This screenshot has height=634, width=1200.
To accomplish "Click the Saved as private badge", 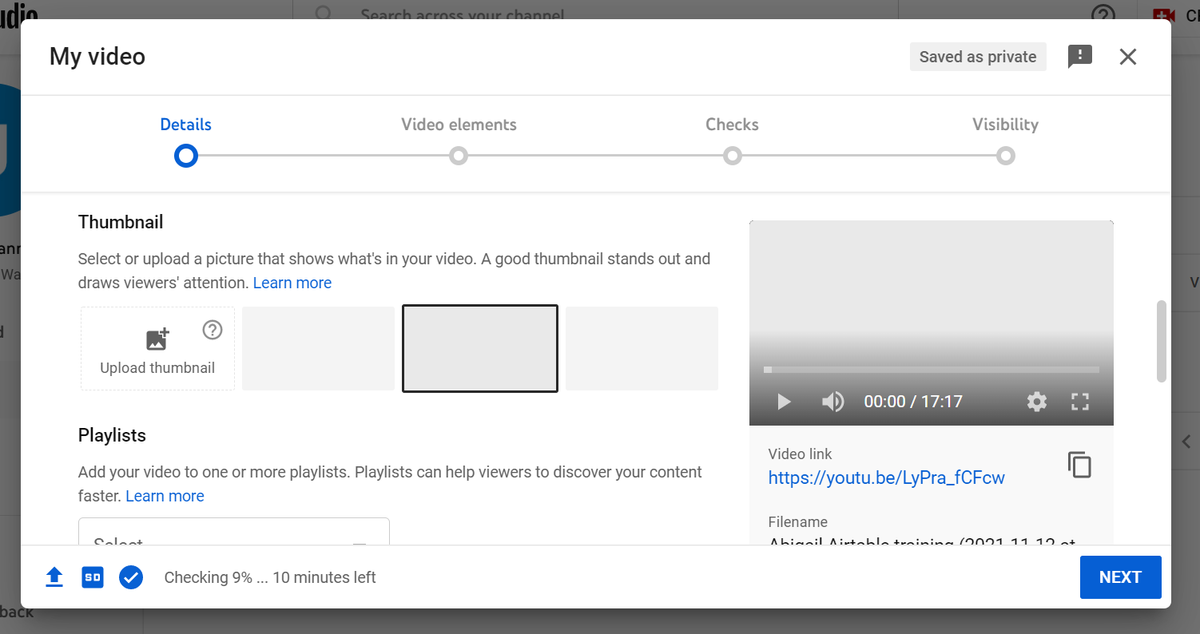I will 978,57.
